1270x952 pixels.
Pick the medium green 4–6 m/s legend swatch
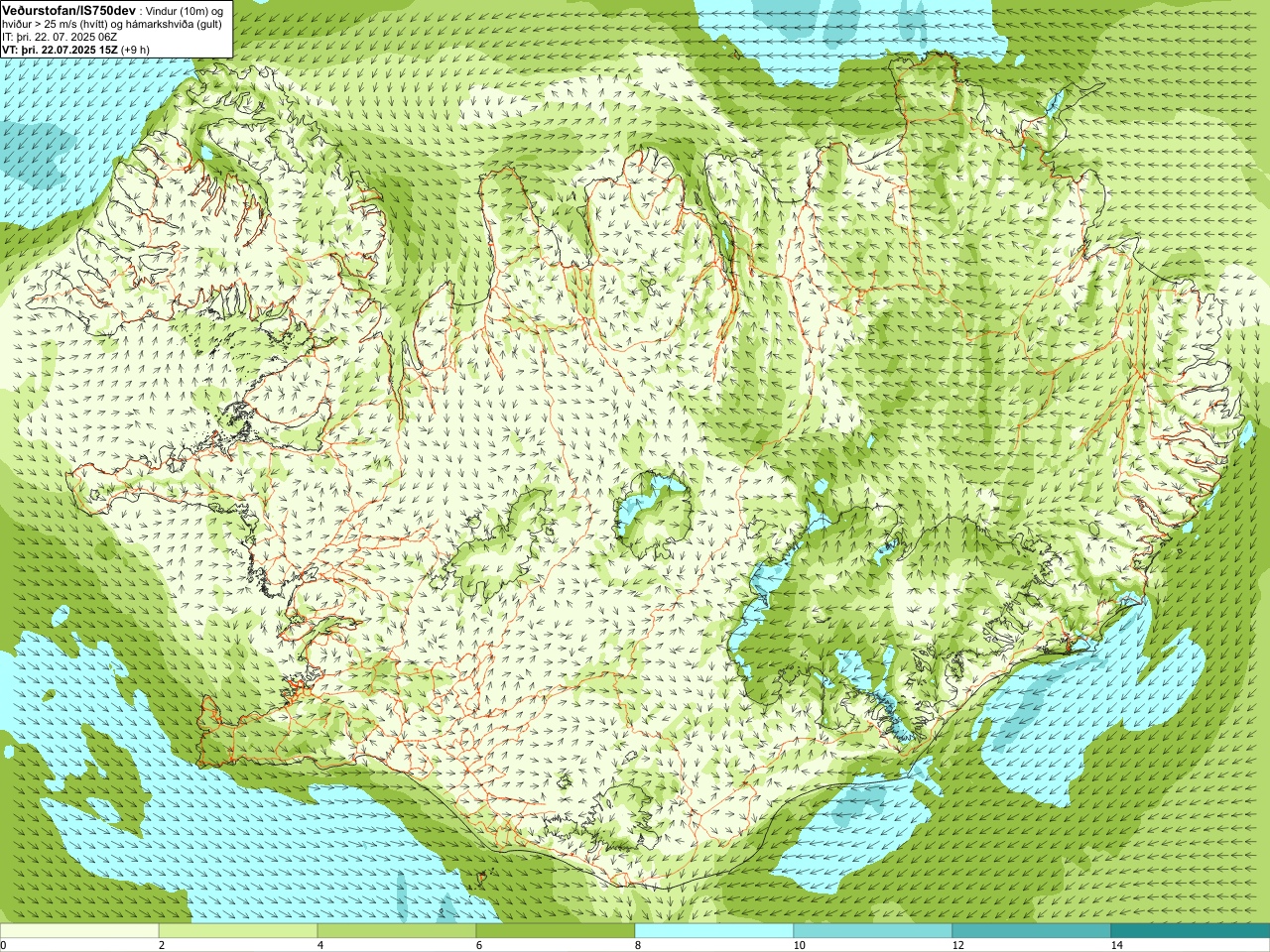(397, 932)
